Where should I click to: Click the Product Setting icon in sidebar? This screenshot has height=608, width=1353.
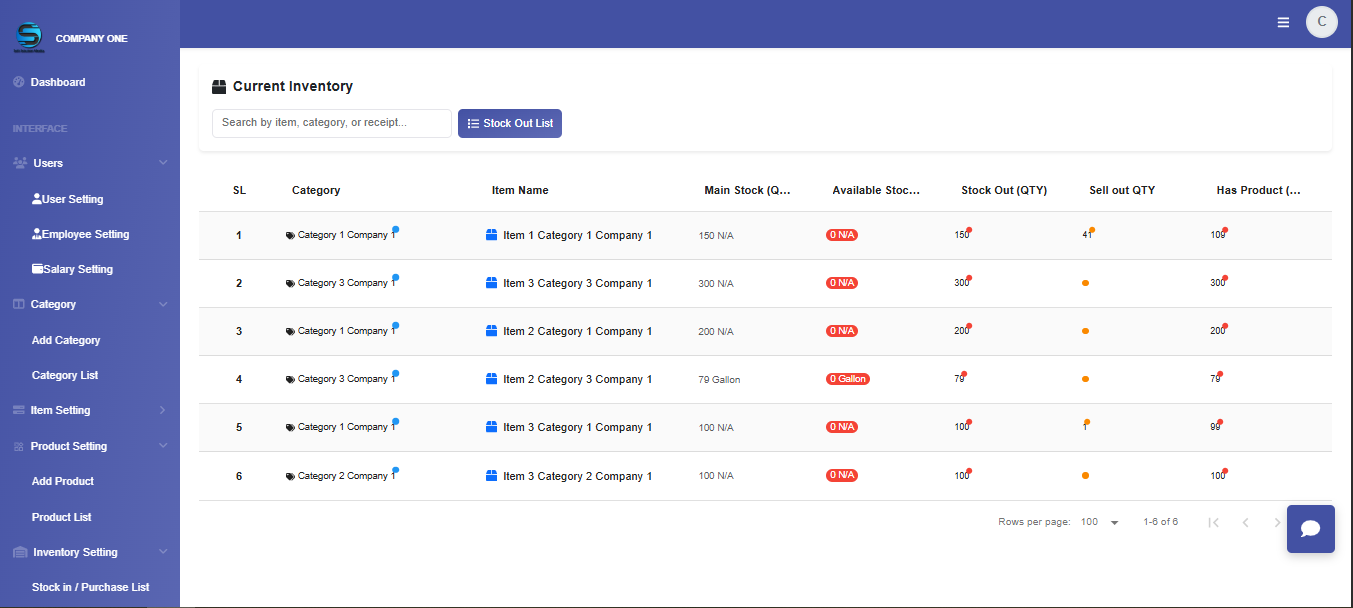coord(18,446)
